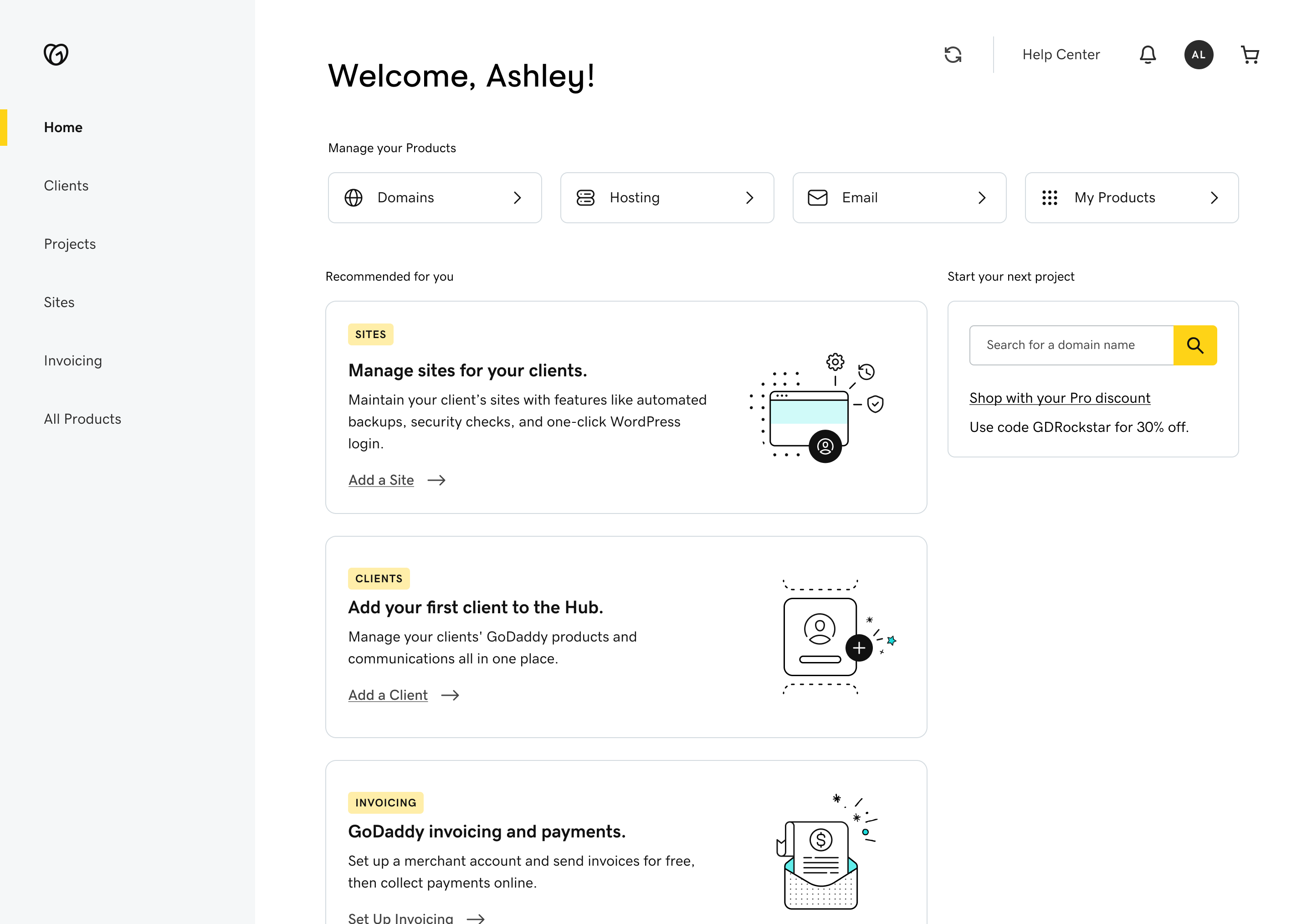Click the arrow next to Add a Site
1312x924 pixels.
(x=436, y=481)
